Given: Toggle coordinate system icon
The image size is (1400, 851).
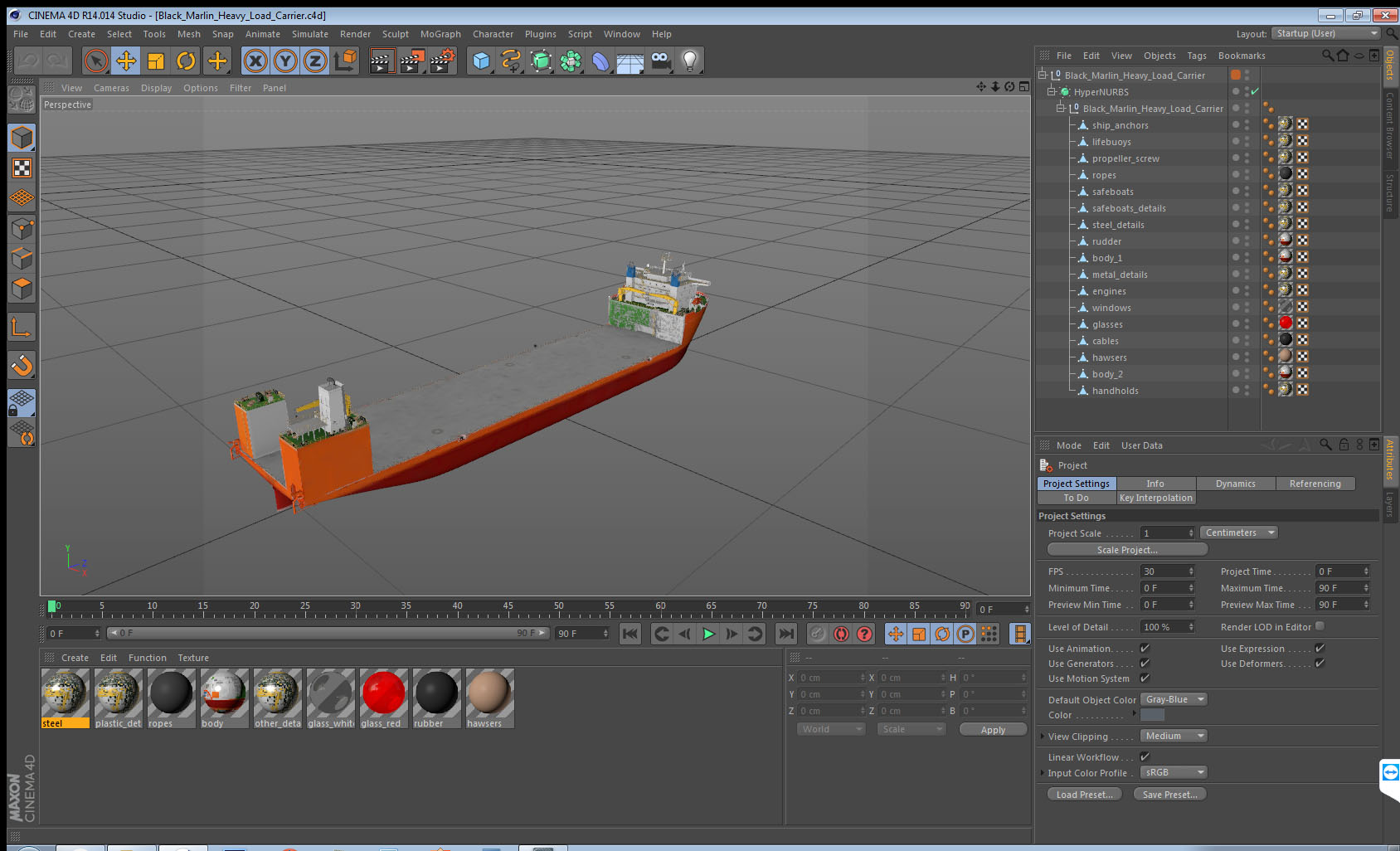Looking at the screenshot, I should click(x=345, y=61).
